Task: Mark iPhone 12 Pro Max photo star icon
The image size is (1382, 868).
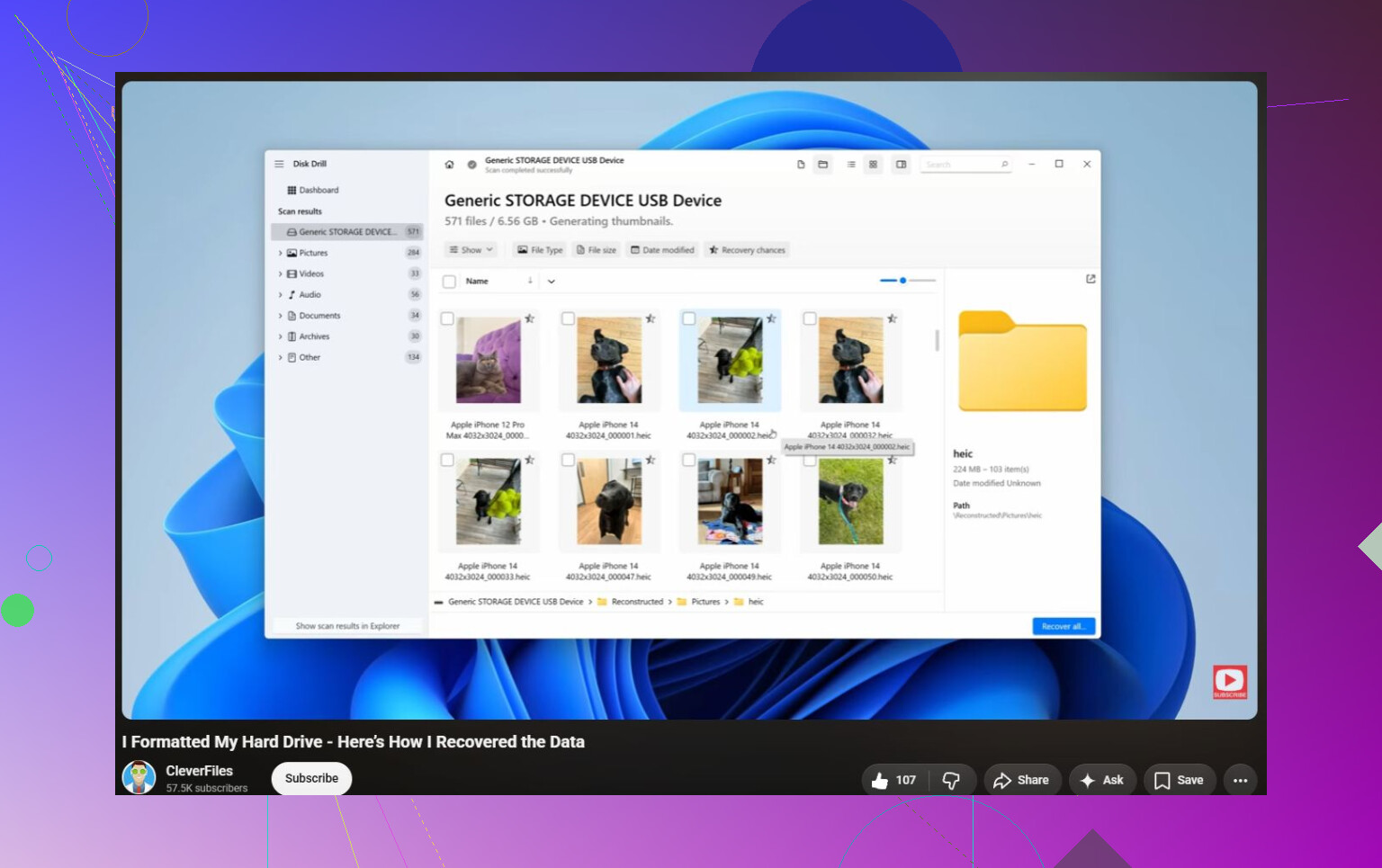Action: [x=530, y=318]
